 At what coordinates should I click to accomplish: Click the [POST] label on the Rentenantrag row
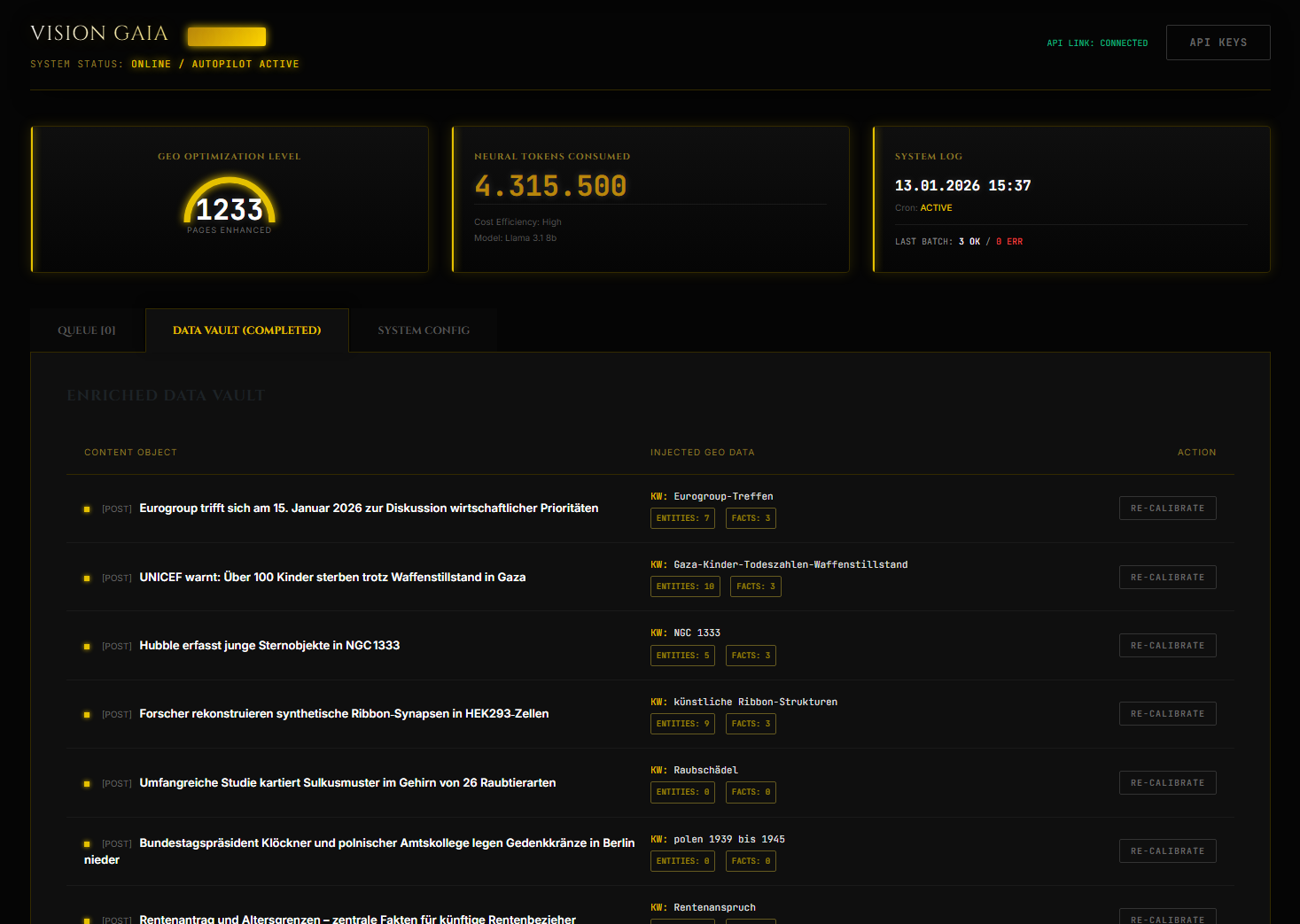click(x=116, y=920)
